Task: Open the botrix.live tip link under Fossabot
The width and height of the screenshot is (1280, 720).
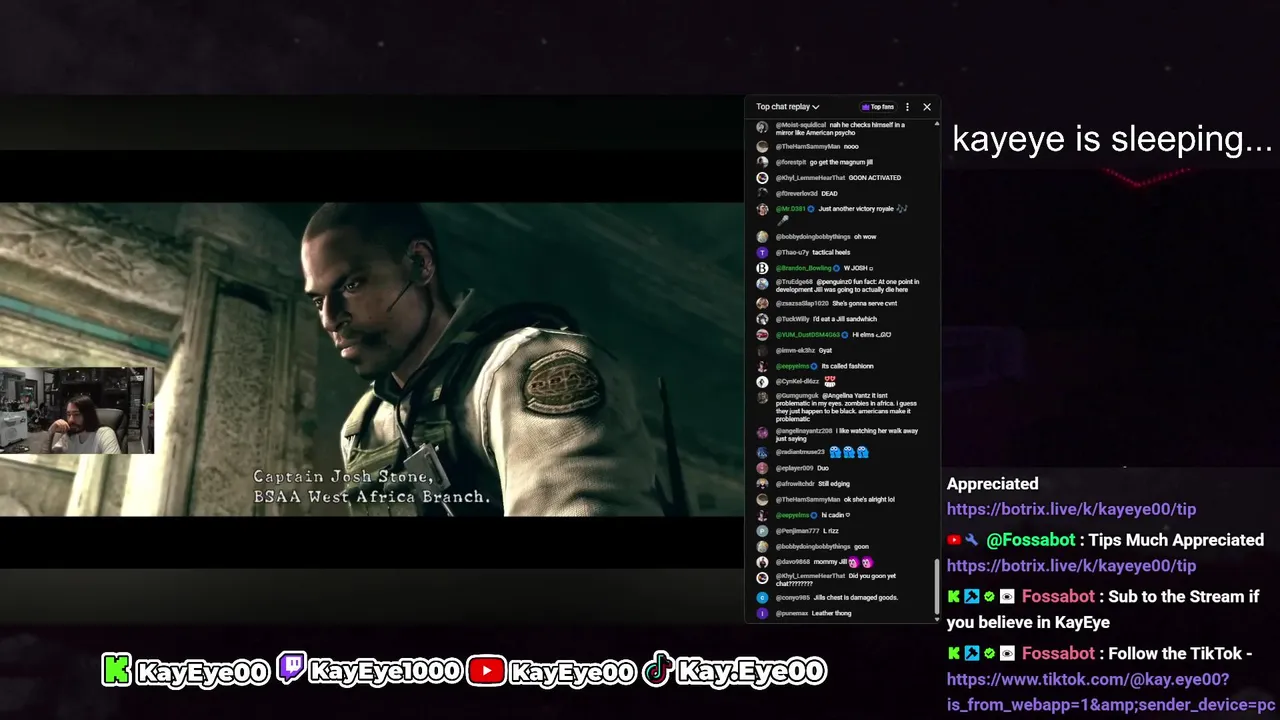Action: click(1071, 566)
